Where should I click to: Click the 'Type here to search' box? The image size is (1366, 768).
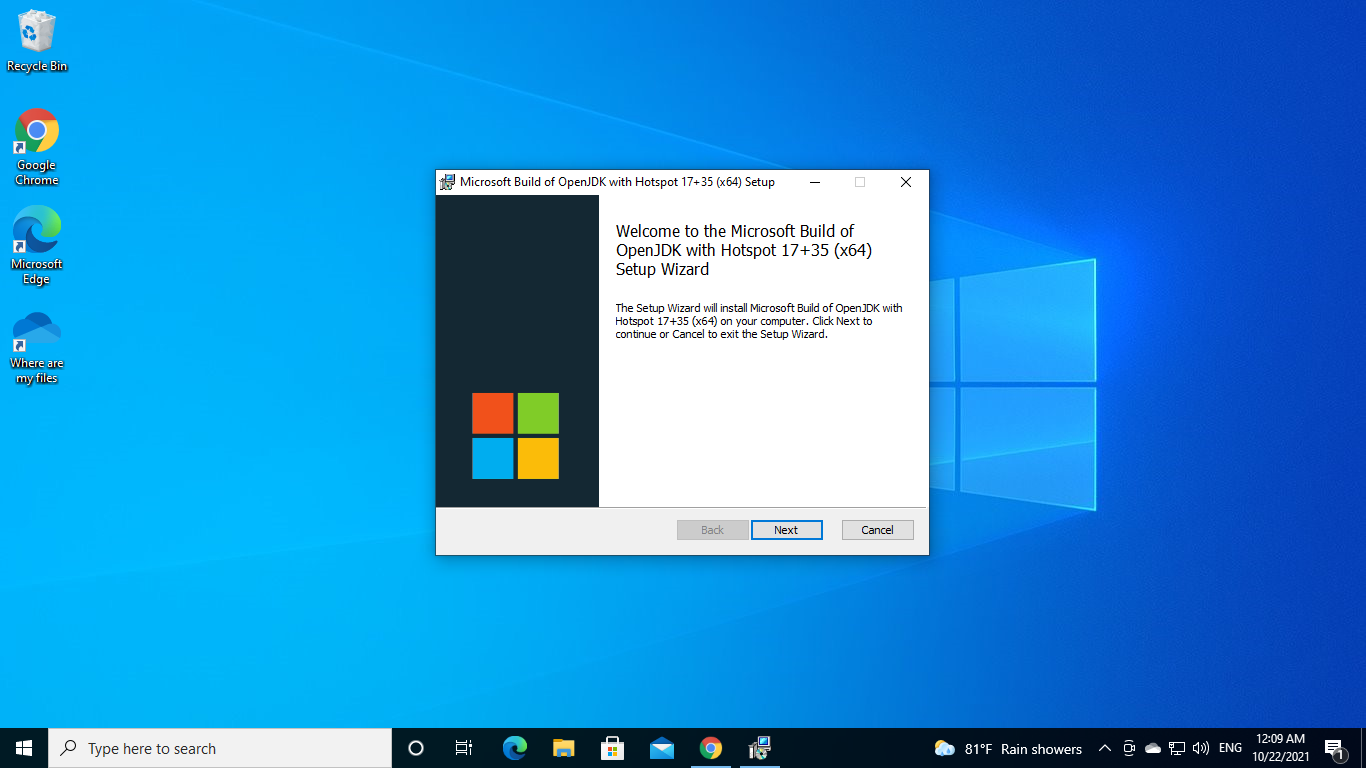coord(220,748)
